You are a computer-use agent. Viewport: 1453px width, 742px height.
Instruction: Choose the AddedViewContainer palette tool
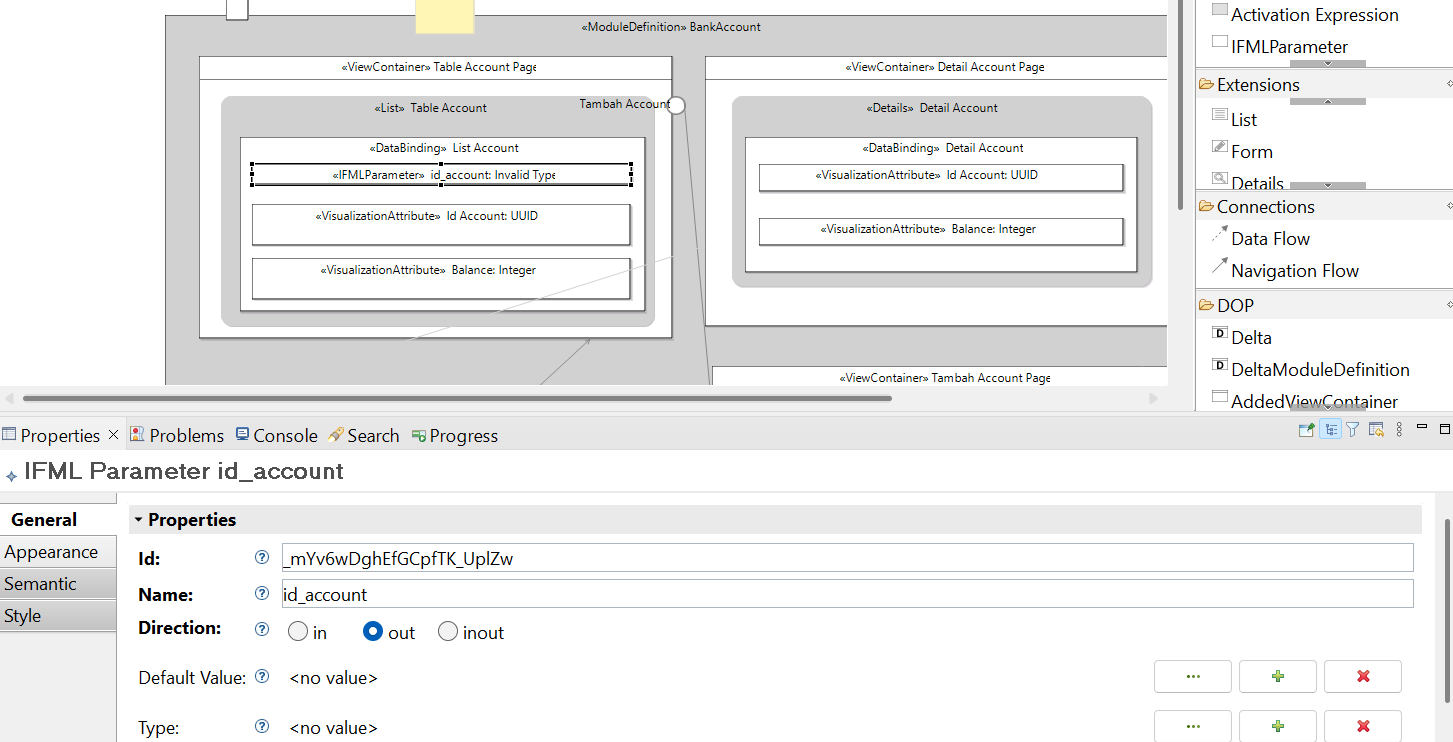pos(1304,400)
